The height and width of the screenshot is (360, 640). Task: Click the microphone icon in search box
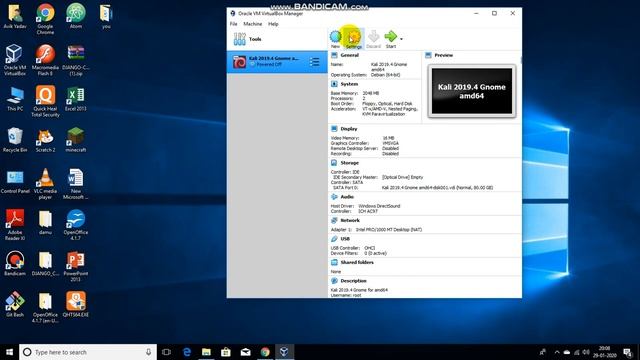(x=148, y=352)
